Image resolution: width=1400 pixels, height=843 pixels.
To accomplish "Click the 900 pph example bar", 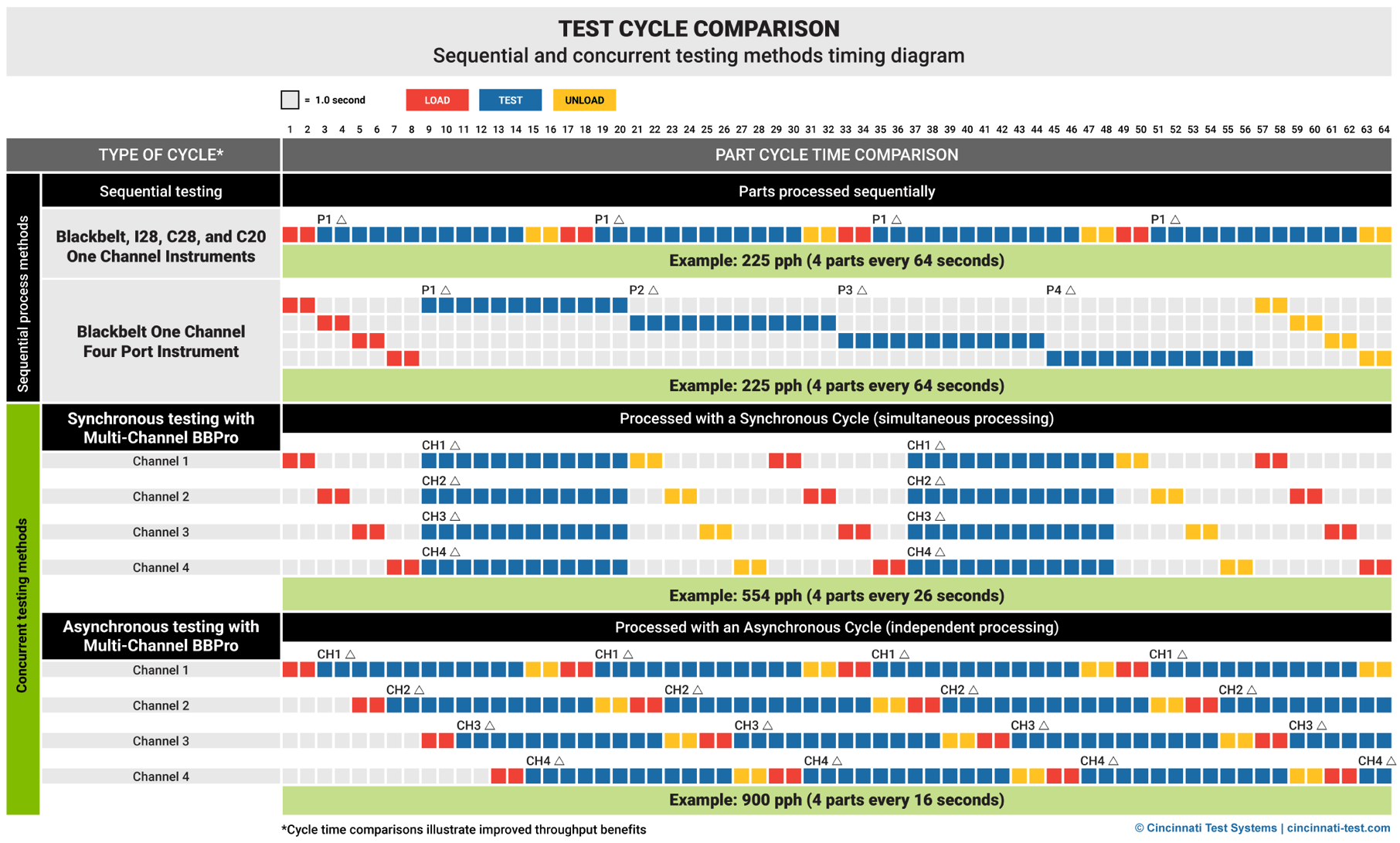I will point(836,800).
